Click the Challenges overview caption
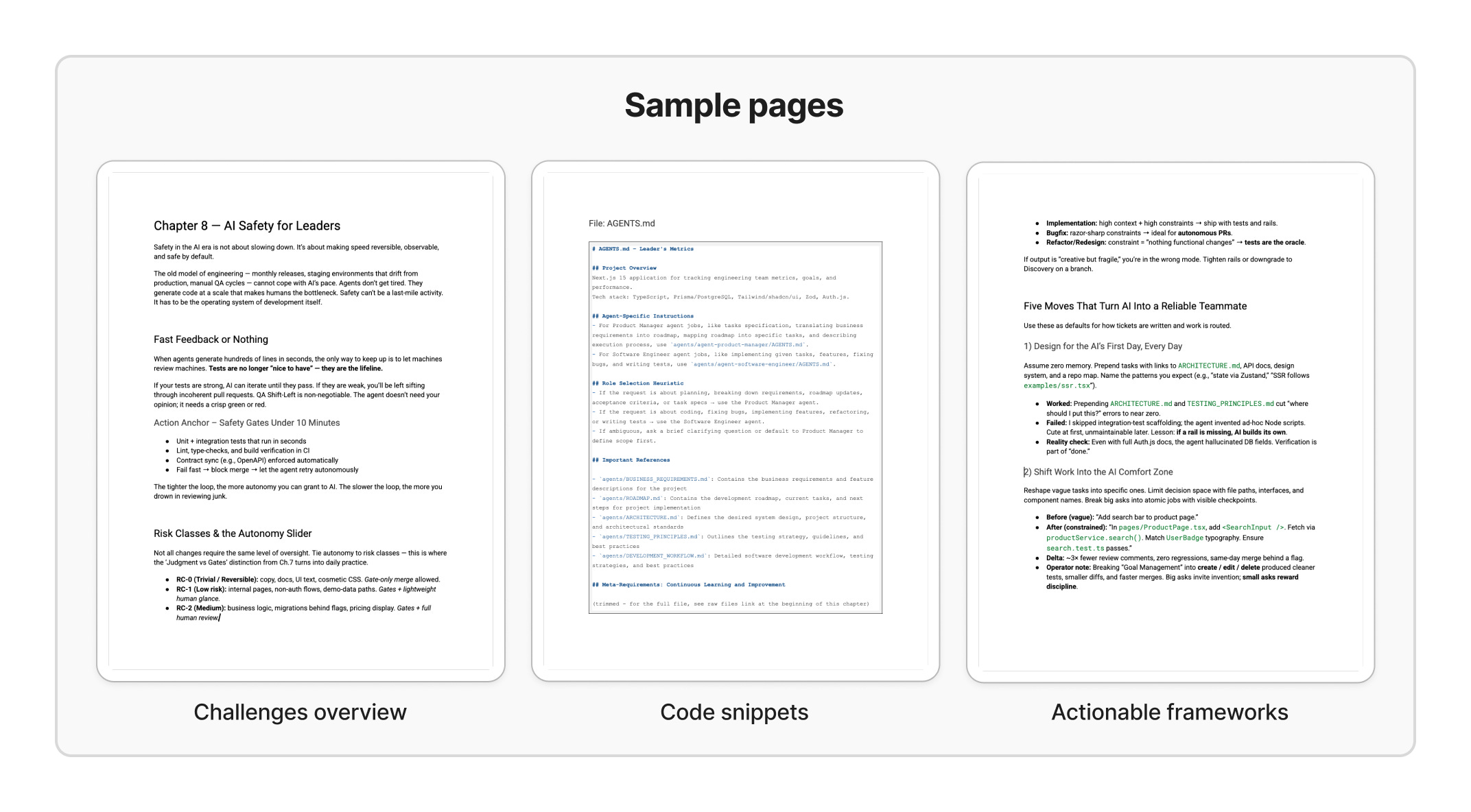Image resolution: width=1471 pixels, height=812 pixels. [300, 712]
